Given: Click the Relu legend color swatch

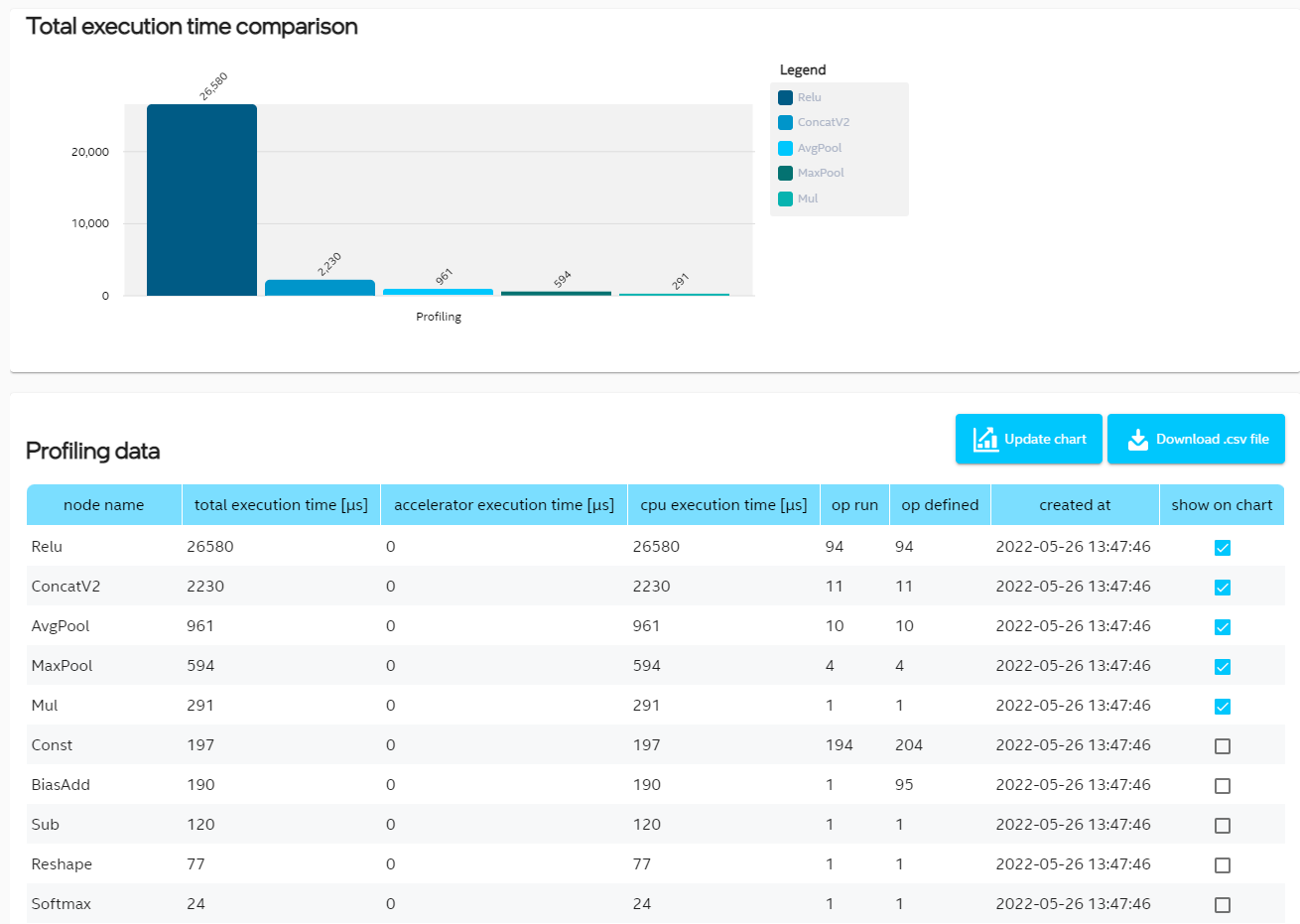Looking at the screenshot, I should coord(785,97).
